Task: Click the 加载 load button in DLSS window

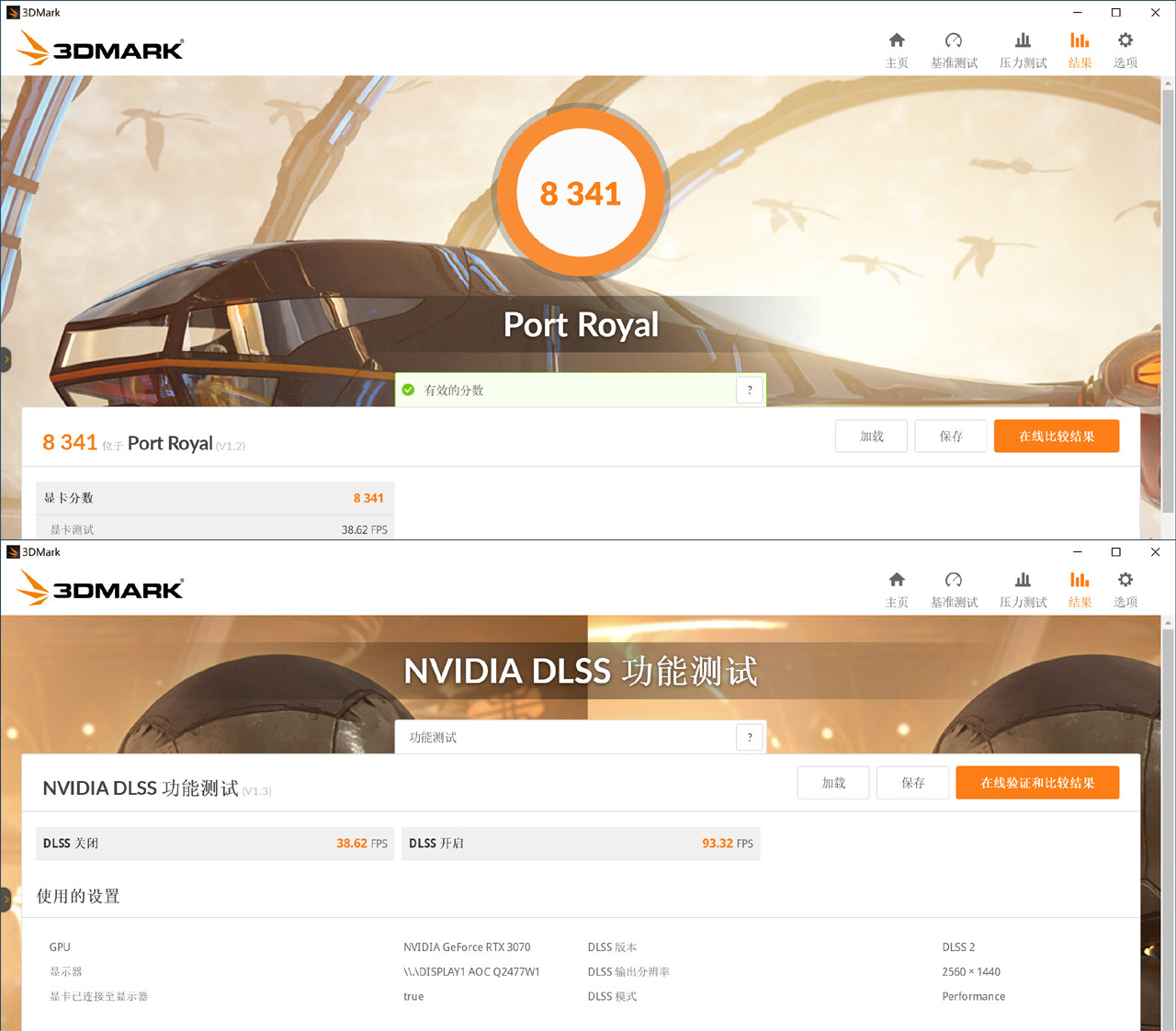Action: tap(832, 782)
